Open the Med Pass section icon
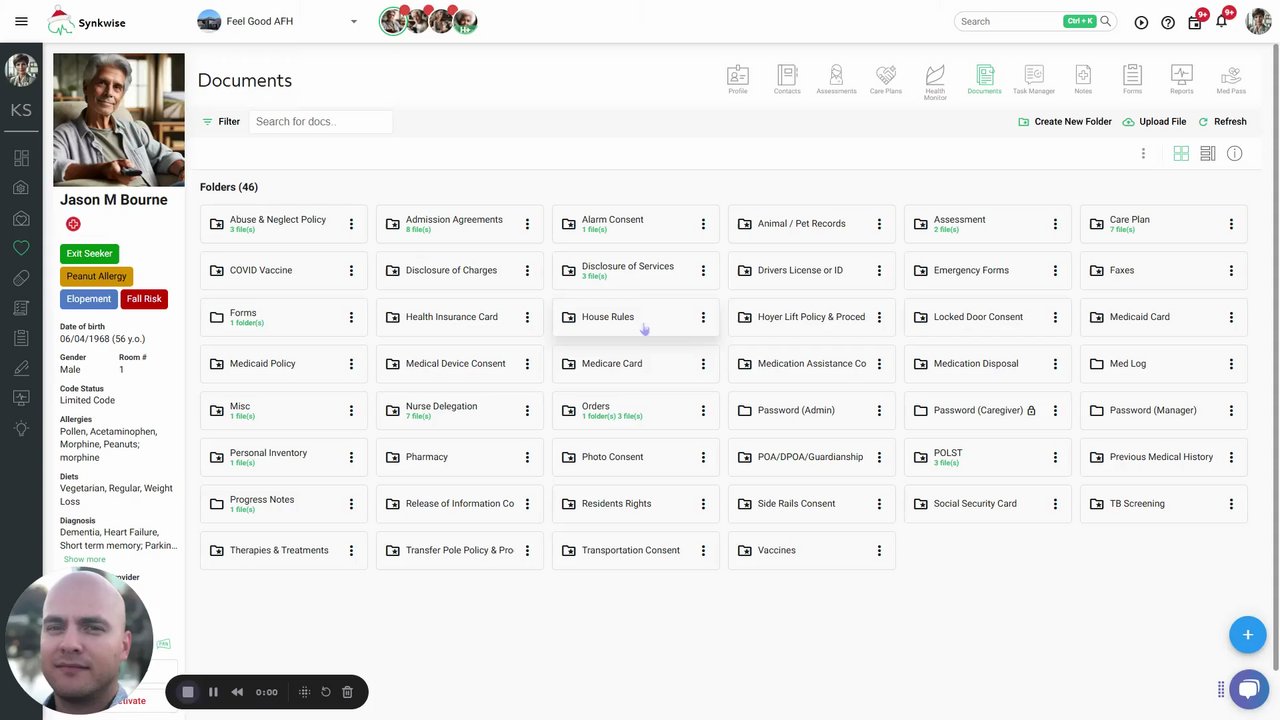 point(1231,79)
